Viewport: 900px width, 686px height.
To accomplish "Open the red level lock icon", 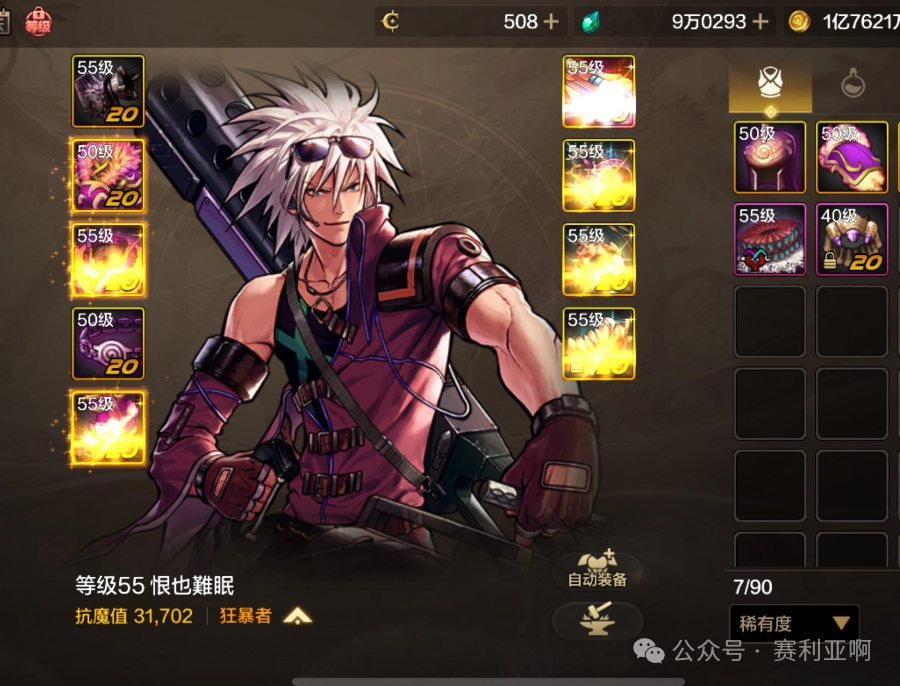I will click(x=38, y=22).
